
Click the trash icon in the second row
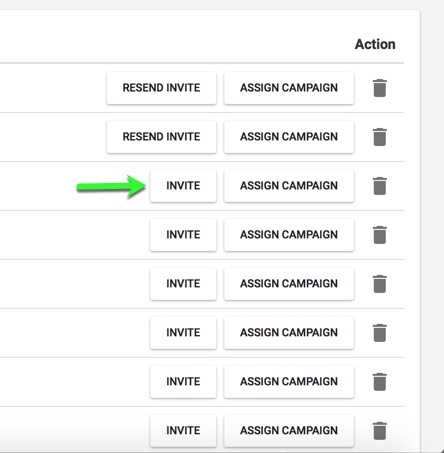[380, 137]
